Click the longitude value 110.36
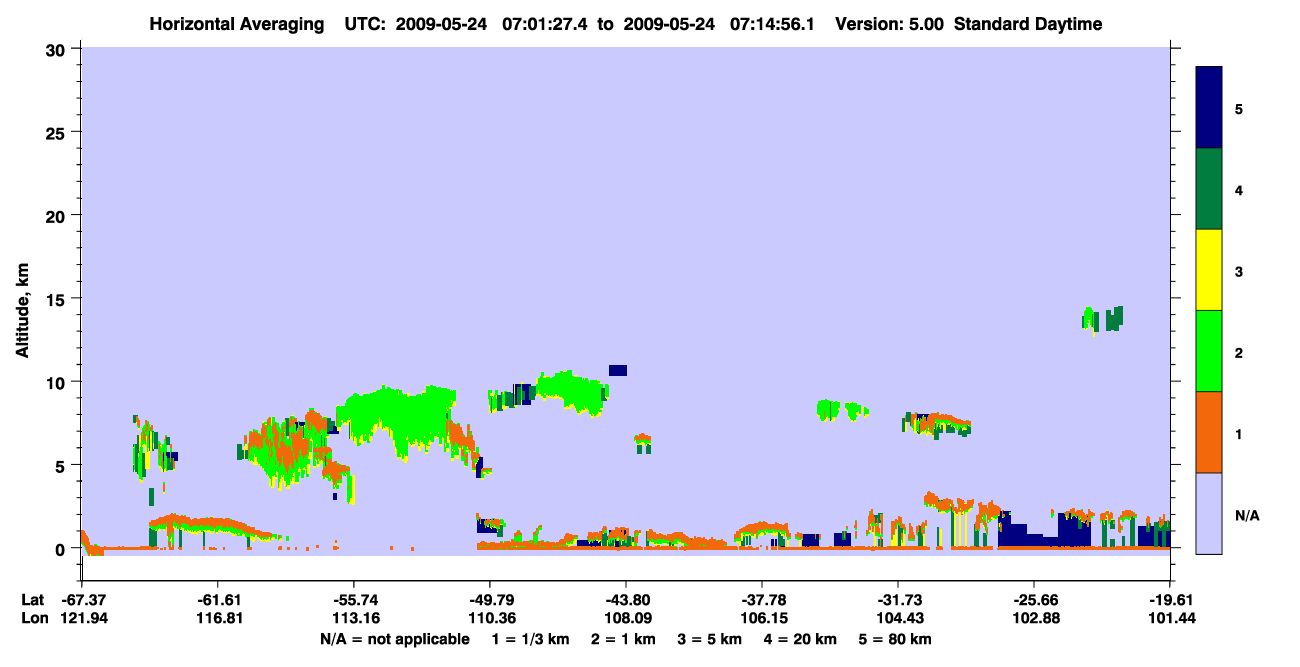Image resolution: width=1300 pixels, height=667 pixels. (490, 618)
